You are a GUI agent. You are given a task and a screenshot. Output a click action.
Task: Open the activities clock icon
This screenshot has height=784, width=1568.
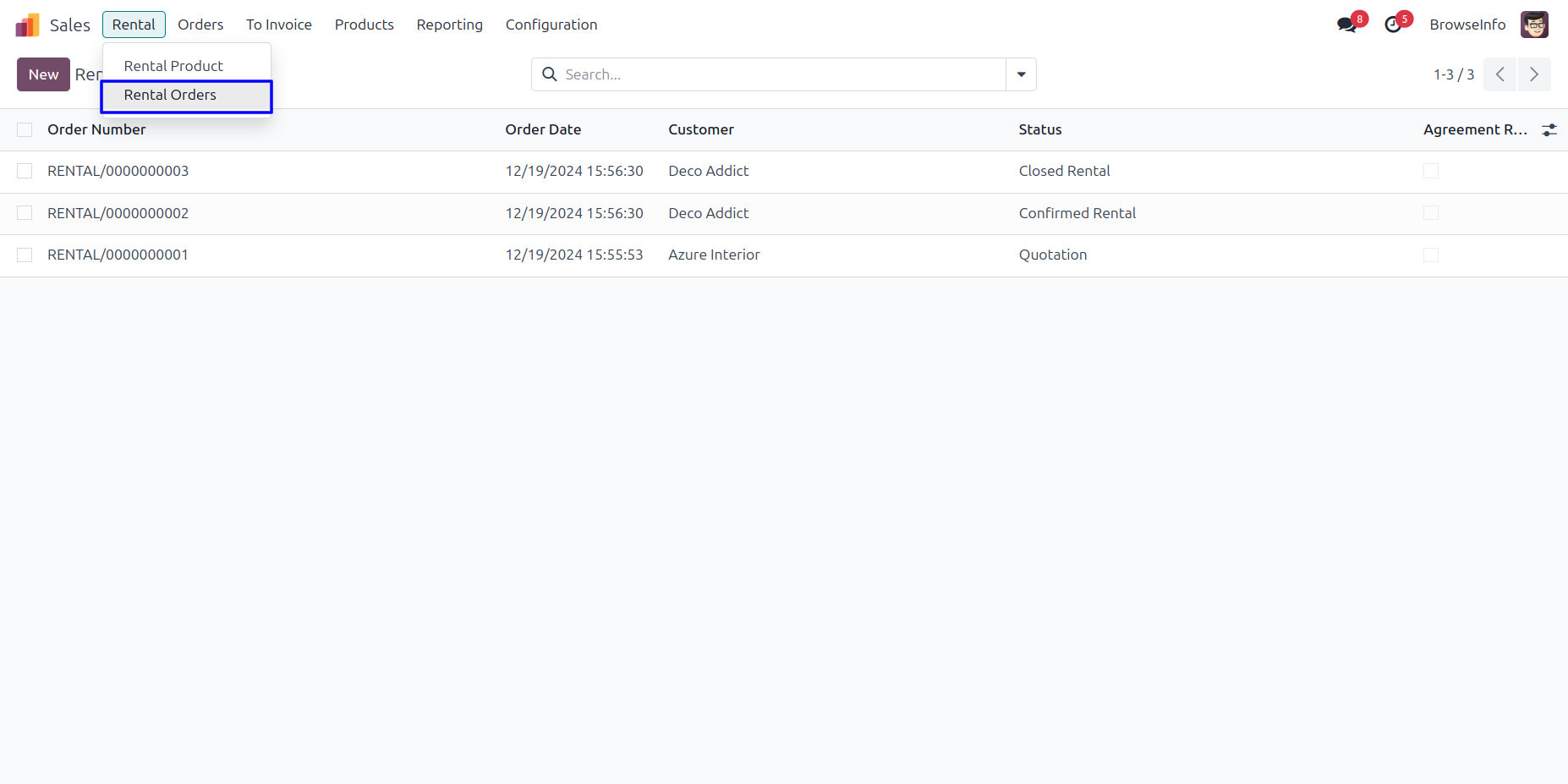[x=1392, y=25]
